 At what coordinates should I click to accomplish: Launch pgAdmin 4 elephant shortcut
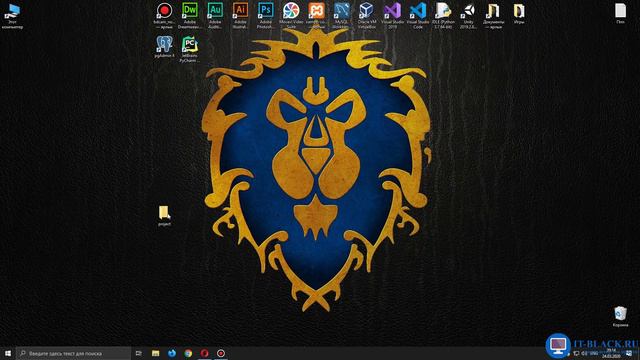[164, 47]
